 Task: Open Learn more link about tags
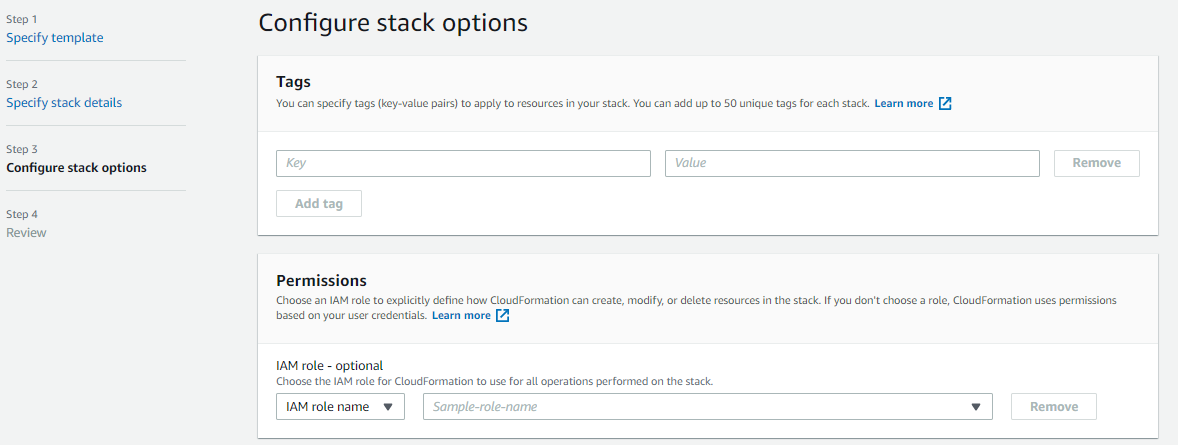[903, 104]
